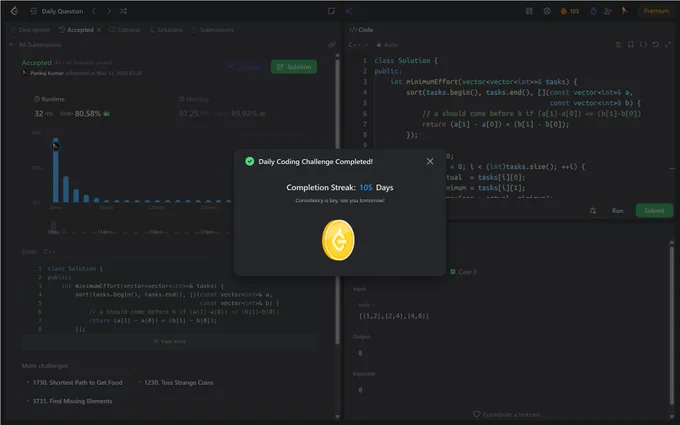Adjust the runtime chart range slider
This screenshot has width=680, height=425.
click(x=139, y=226)
